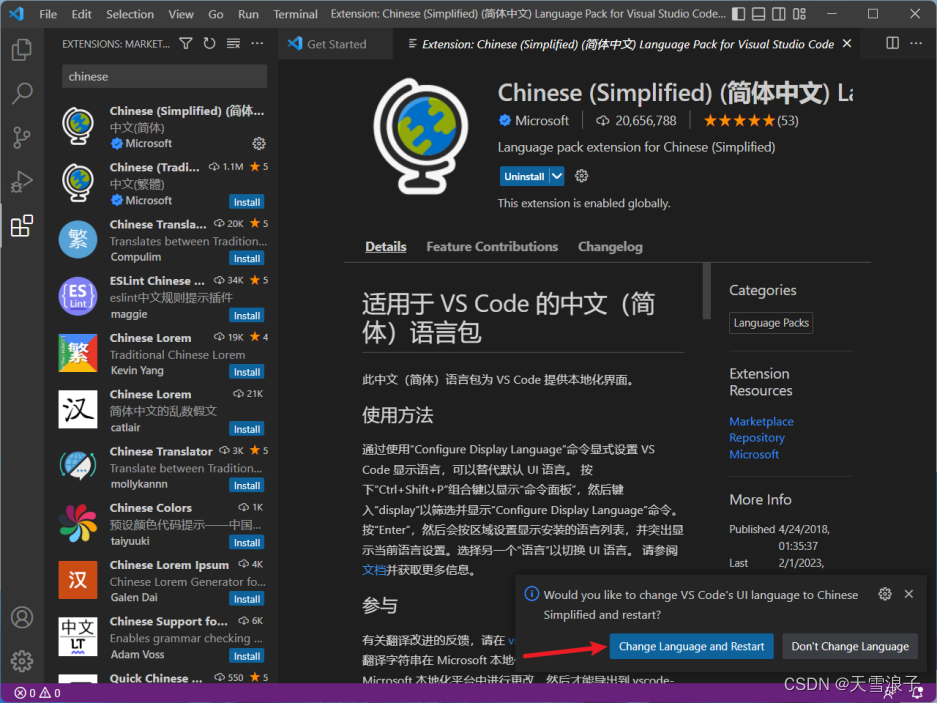Open Uninstall dropdown arrow

point(557,176)
